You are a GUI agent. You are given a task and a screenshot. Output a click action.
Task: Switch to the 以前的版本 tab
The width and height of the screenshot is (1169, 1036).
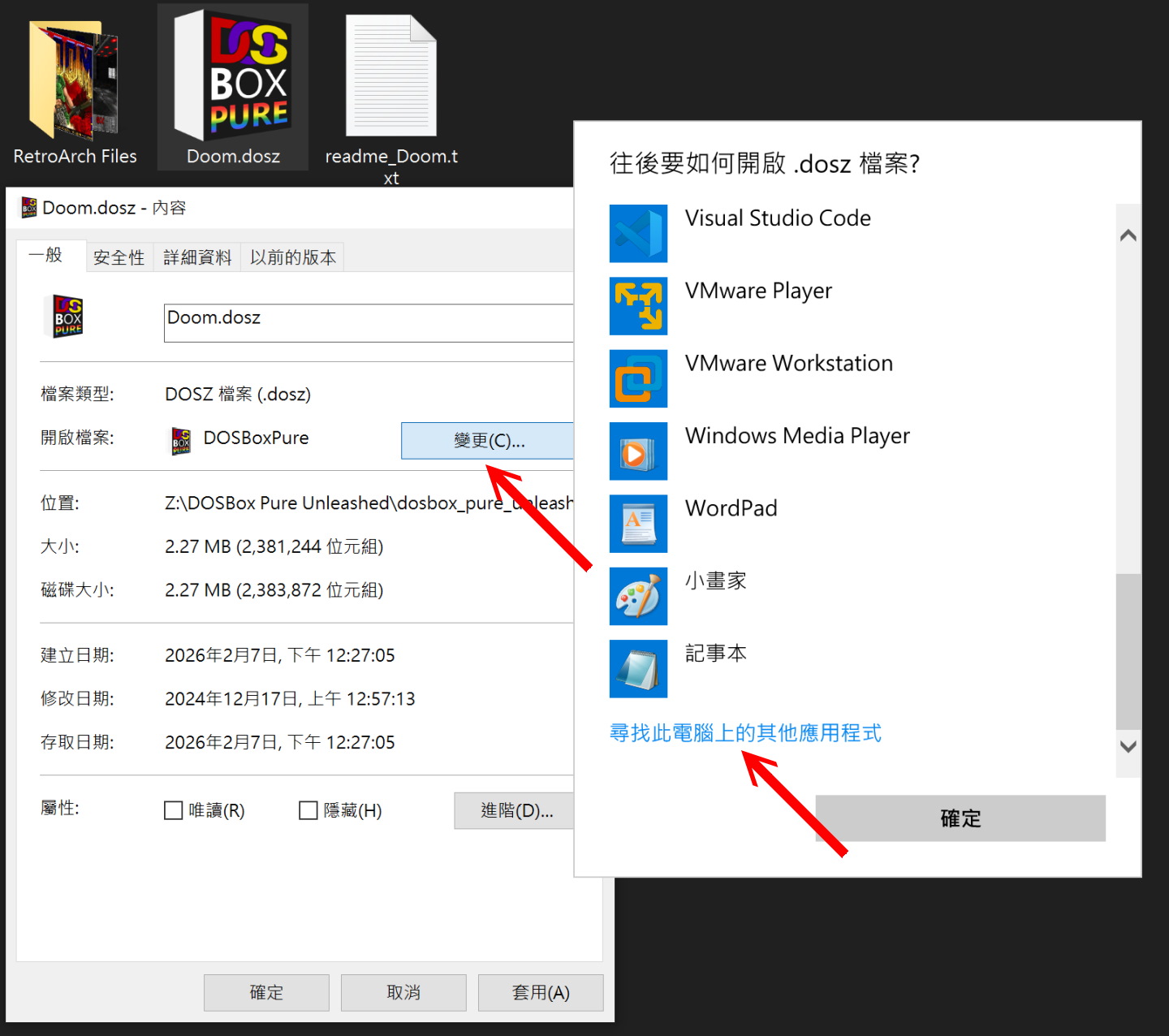[x=292, y=257]
